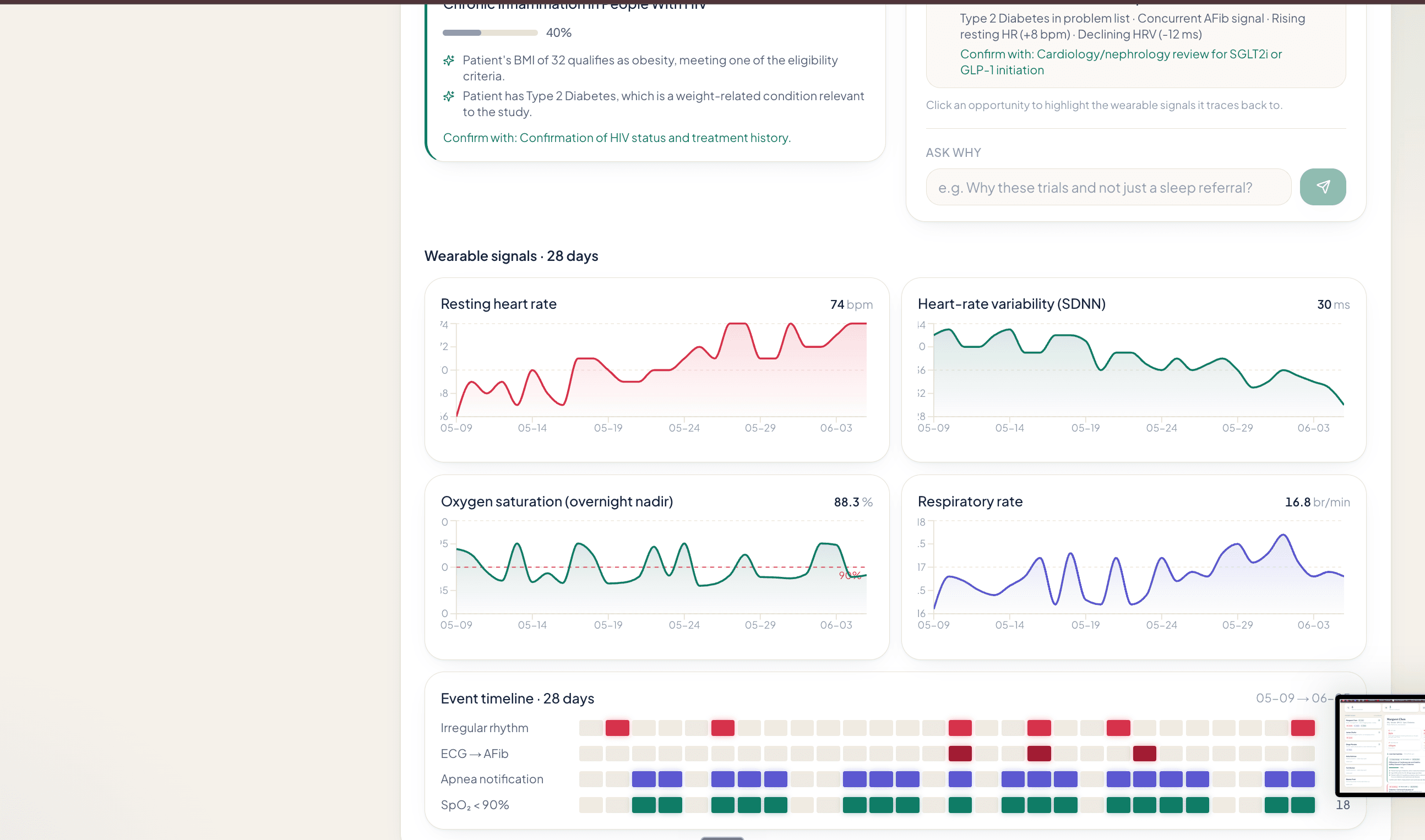1425x840 pixels.
Task: Select the Oxygen saturation (overnight nadir) title
Action: point(557,501)
